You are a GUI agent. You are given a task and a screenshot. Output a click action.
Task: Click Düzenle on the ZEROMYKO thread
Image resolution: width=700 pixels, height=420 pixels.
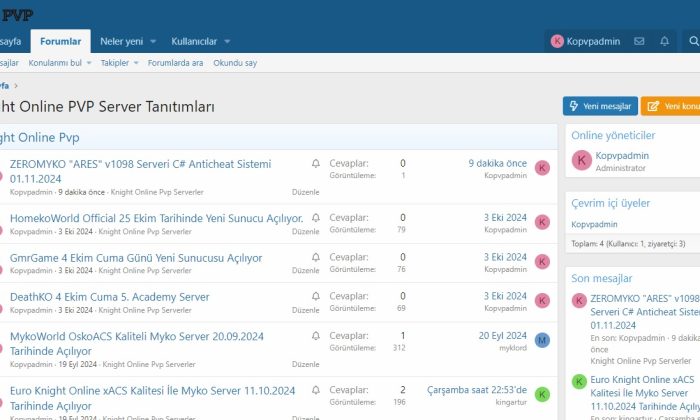click(x=305, y=191)
